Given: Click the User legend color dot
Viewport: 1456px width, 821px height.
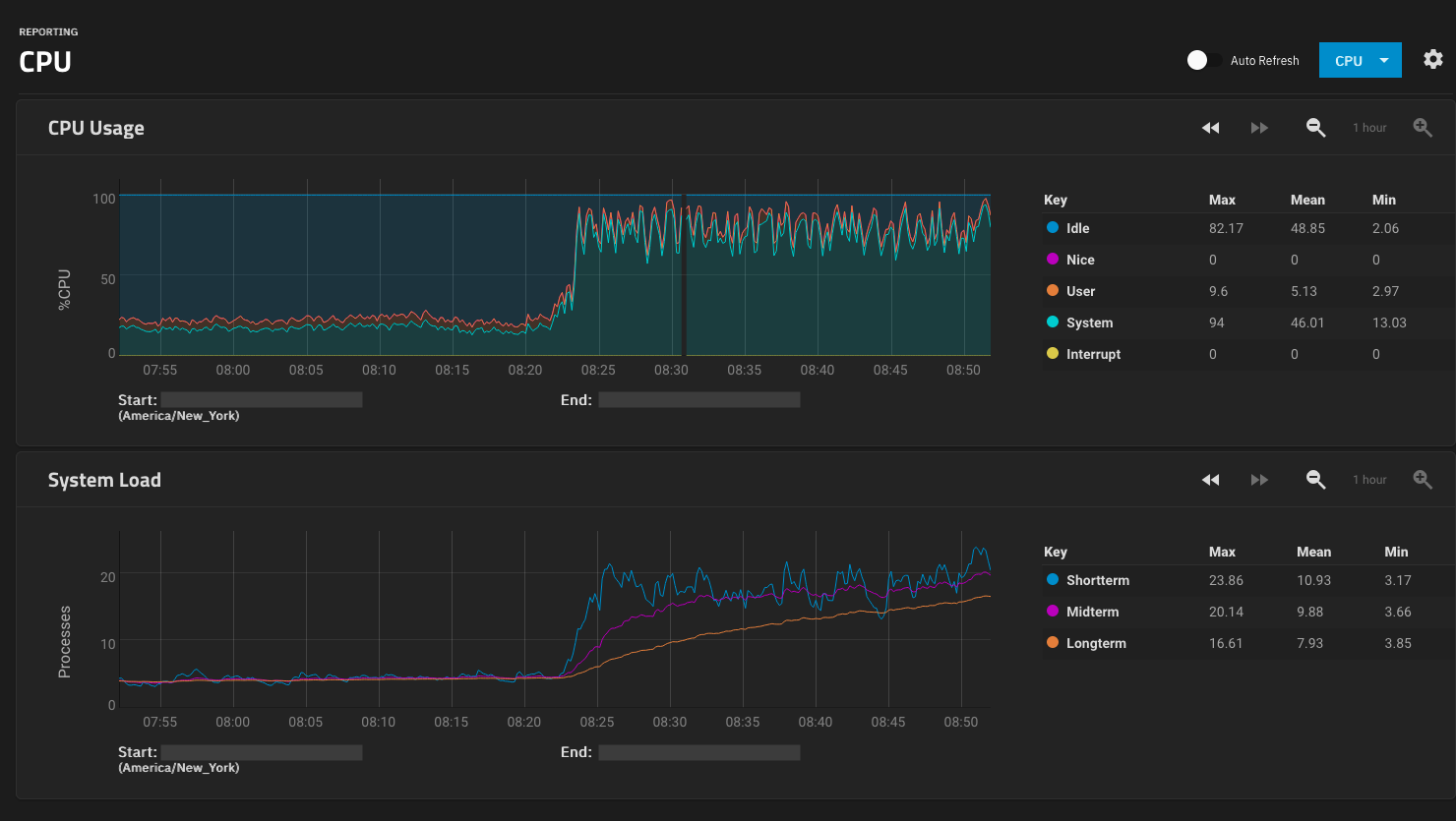Looking at the screenshot, I should coord(1053,290).
